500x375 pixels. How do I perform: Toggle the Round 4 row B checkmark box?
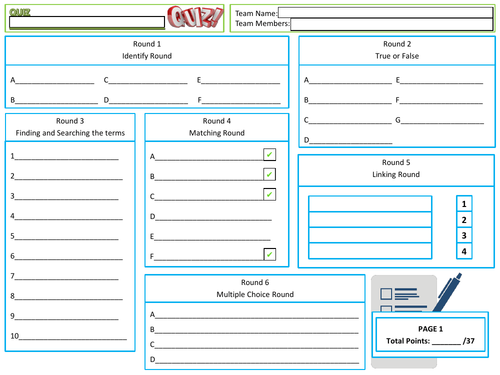[x=269, y=175]
